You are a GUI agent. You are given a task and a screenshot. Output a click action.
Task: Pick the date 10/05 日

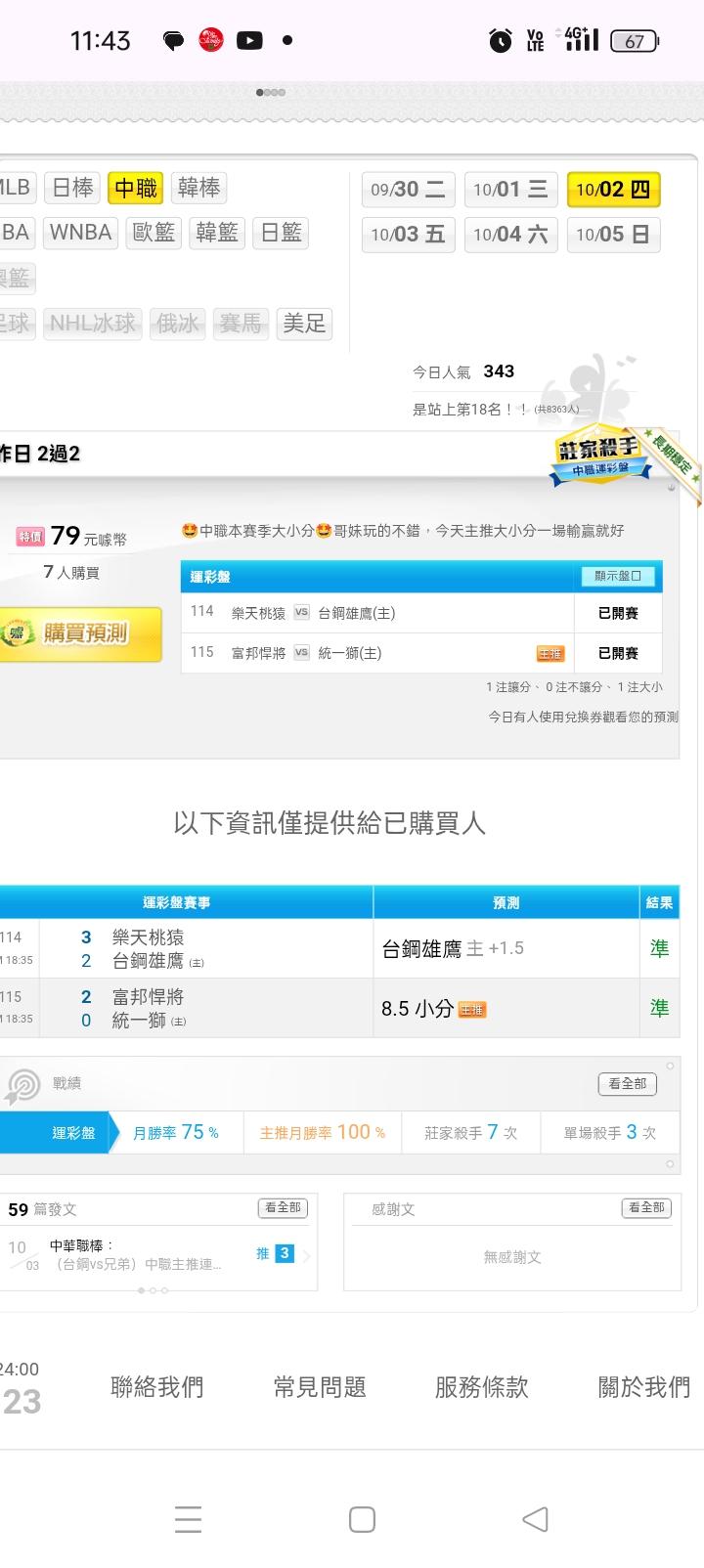pyautogui.click(x=613, y=235)
